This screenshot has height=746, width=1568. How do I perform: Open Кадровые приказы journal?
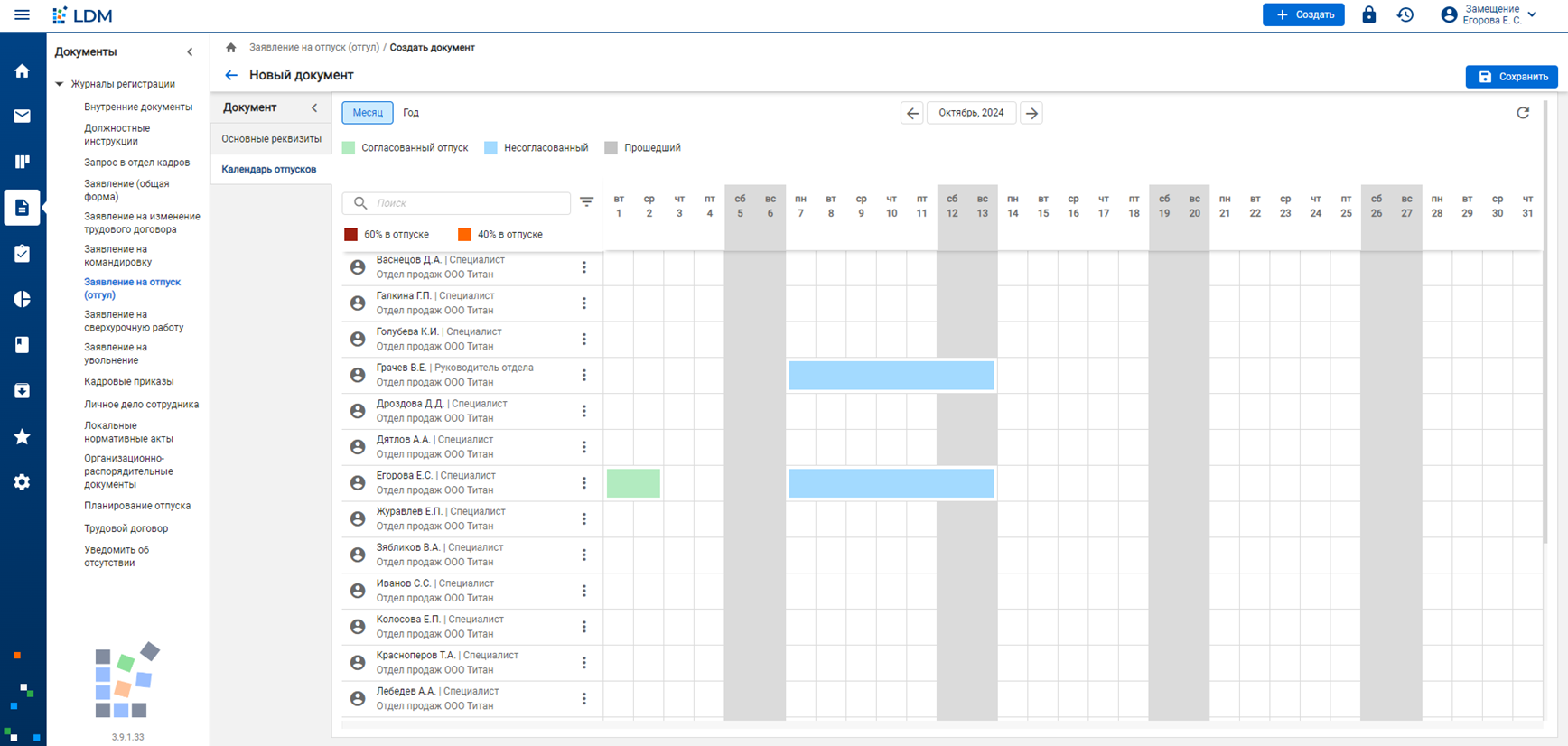(x=129, y=381)
